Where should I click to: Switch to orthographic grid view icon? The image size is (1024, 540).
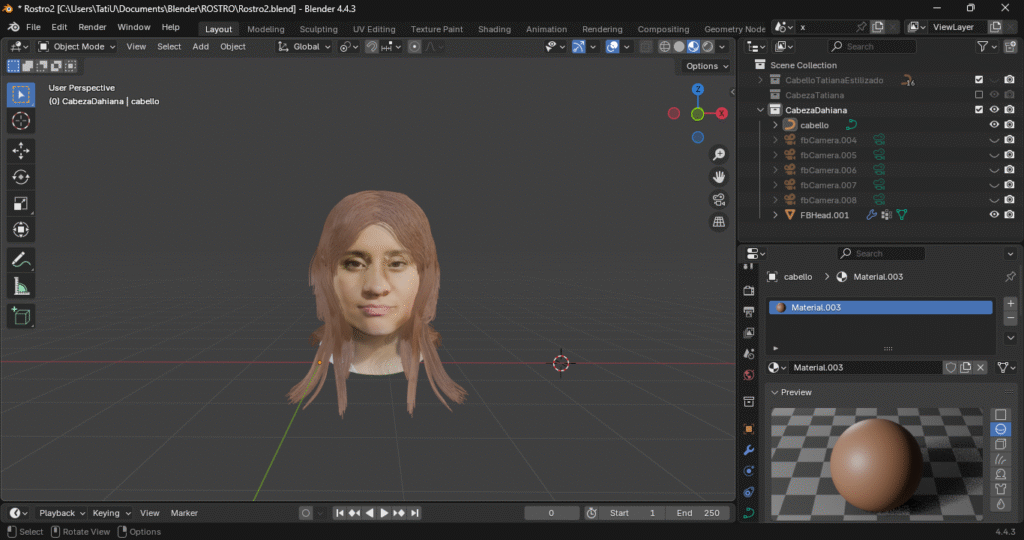pos(718,222)
